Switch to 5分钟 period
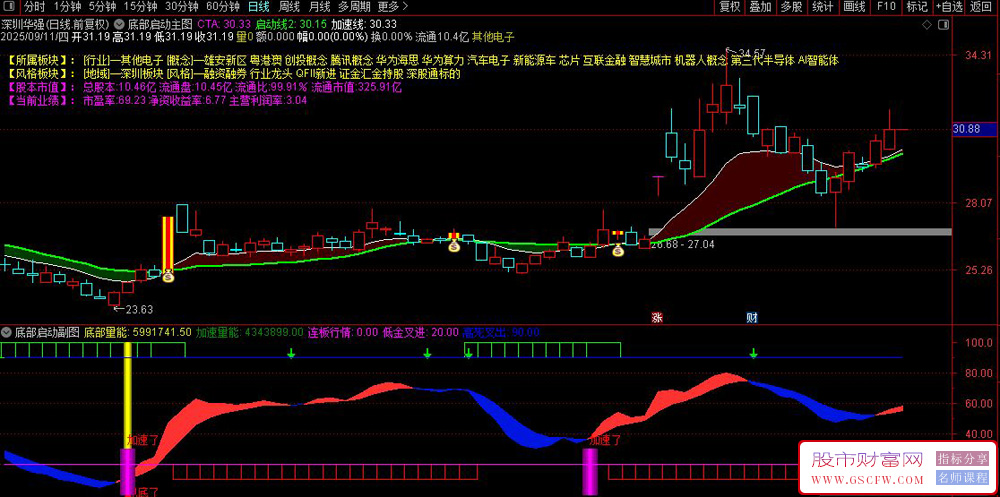Image resolution: width=1000 pixels, height=497 pixels. [x=102, y=7]
